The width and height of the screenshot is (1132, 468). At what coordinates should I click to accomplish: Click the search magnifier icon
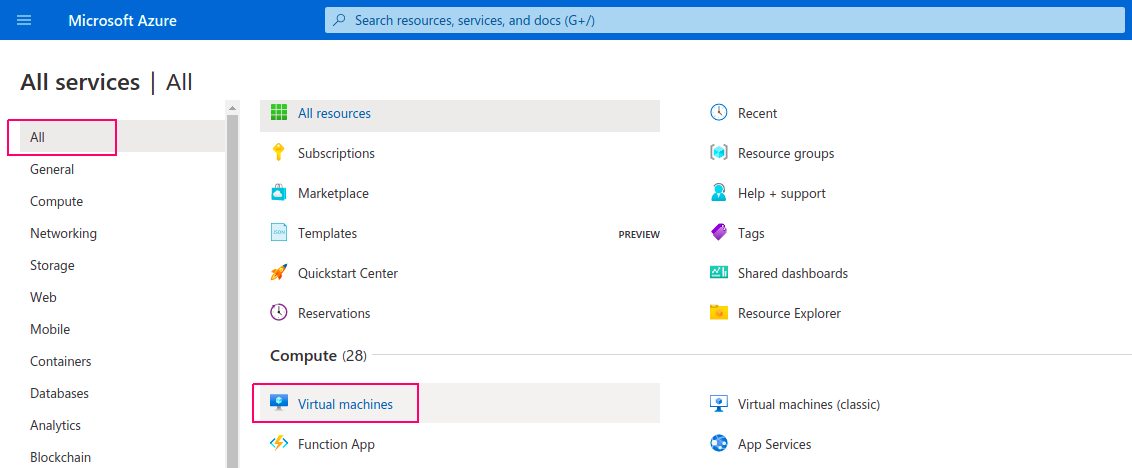coord(339,20)
